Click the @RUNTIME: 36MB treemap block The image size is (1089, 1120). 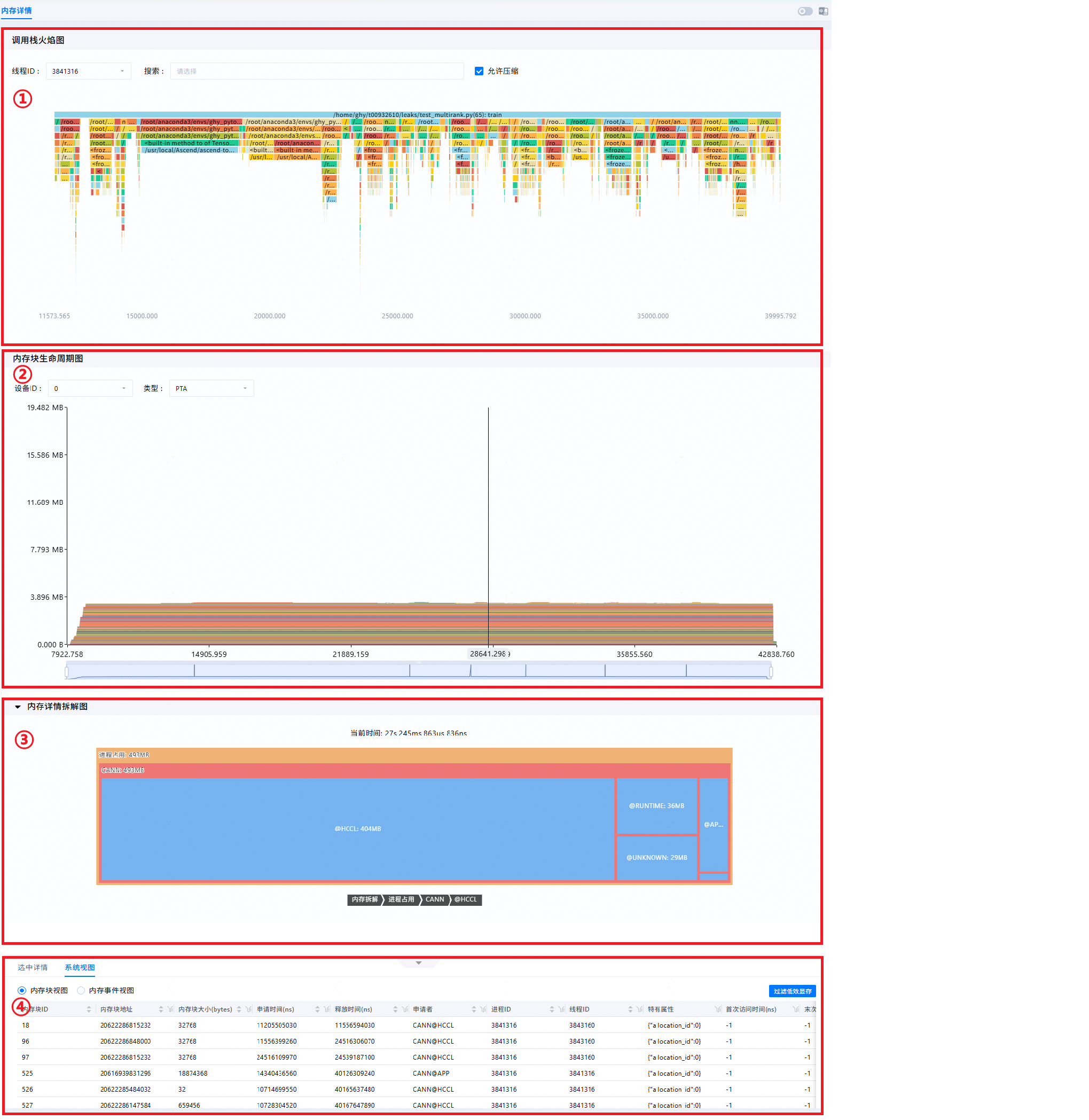point(656,805)
